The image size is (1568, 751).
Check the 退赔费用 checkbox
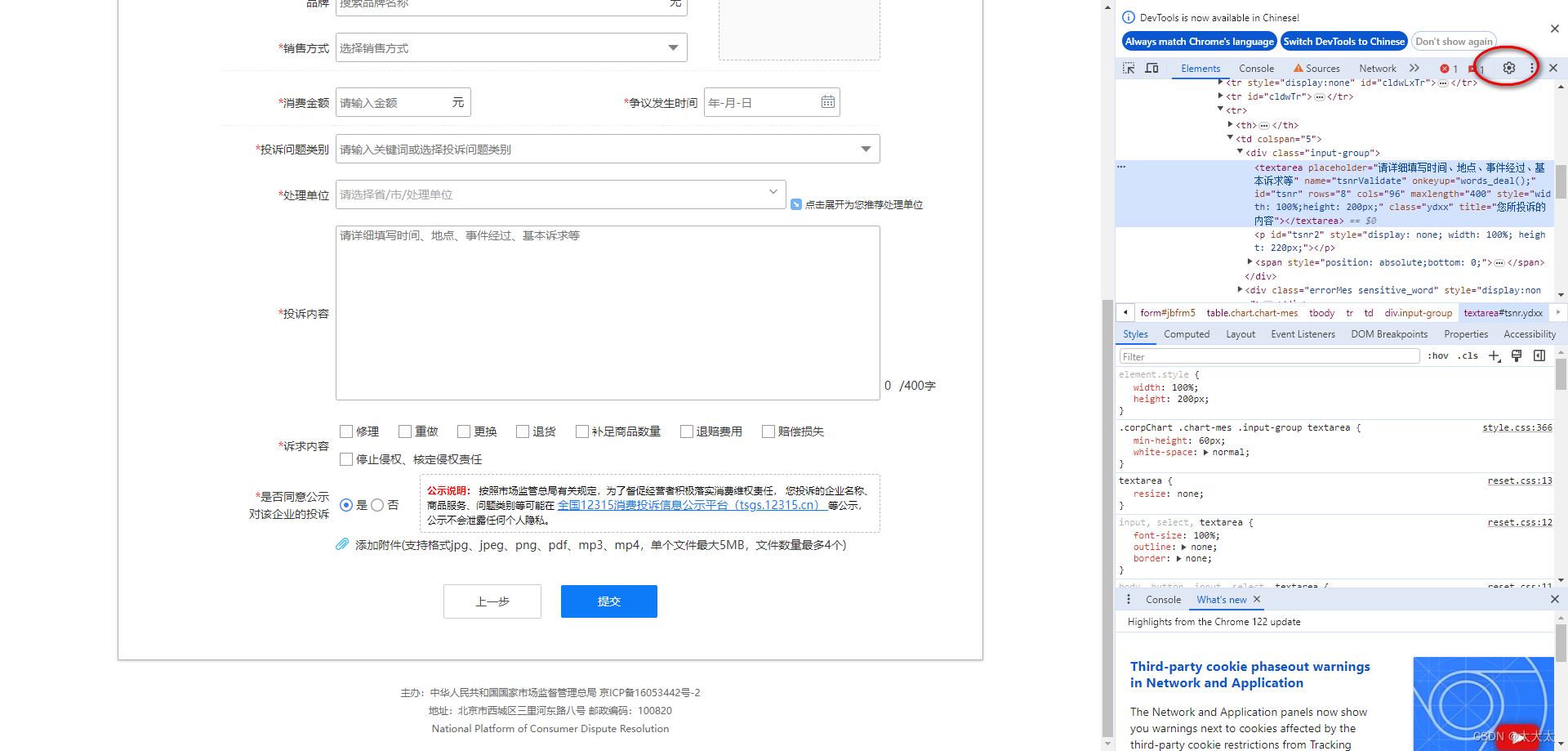(687, 431)
